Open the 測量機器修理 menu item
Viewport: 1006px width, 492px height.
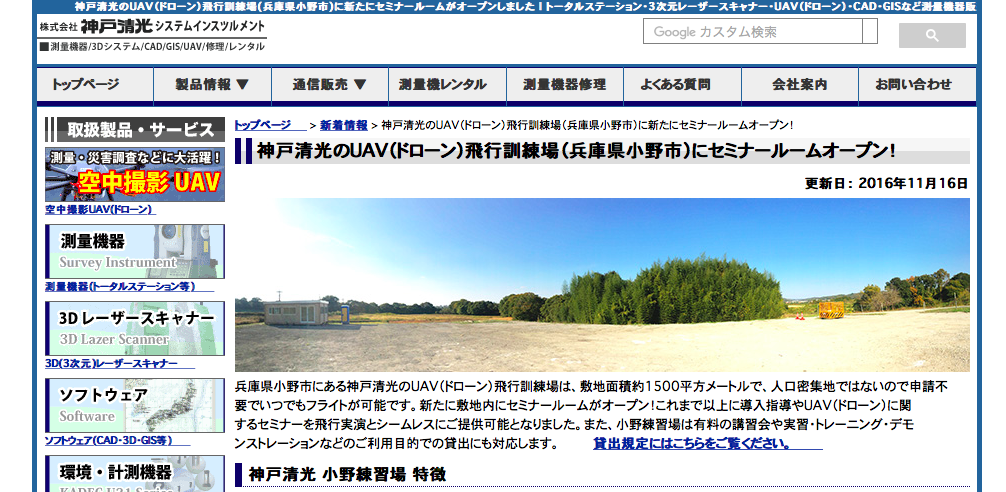(565, 85)
